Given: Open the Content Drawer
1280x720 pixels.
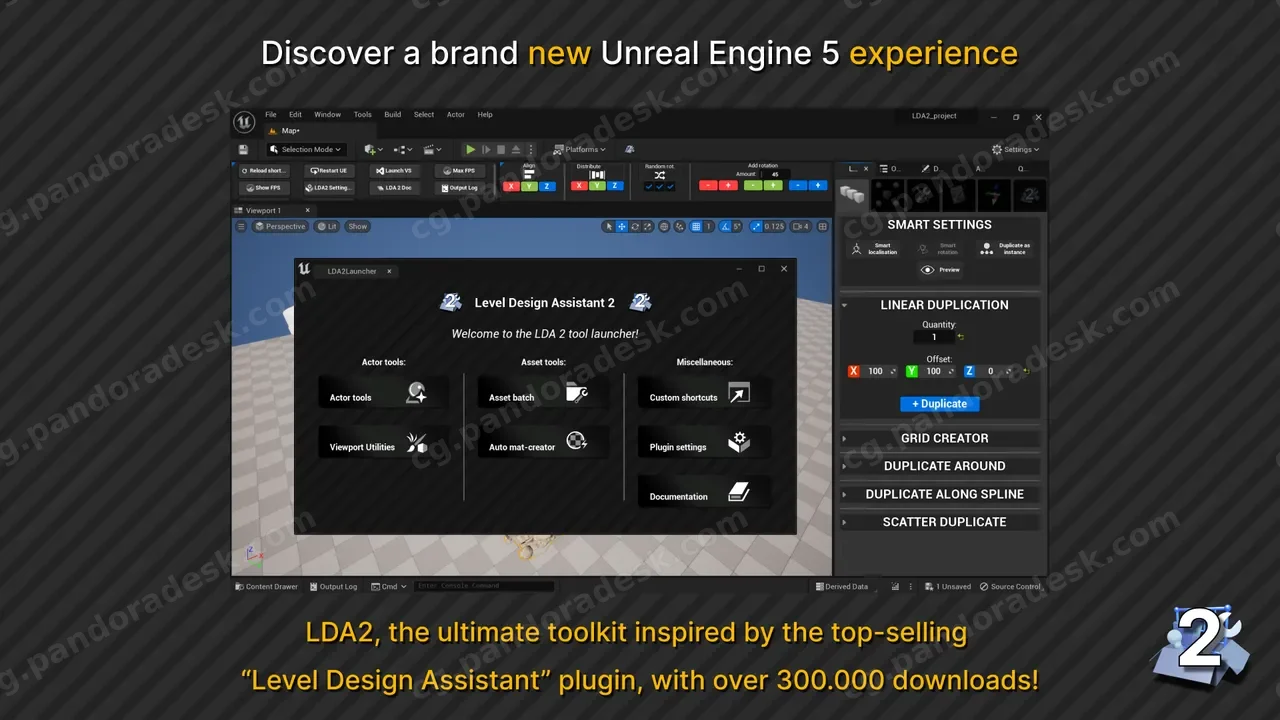Looking at the screenshot, I should [266, 587].
